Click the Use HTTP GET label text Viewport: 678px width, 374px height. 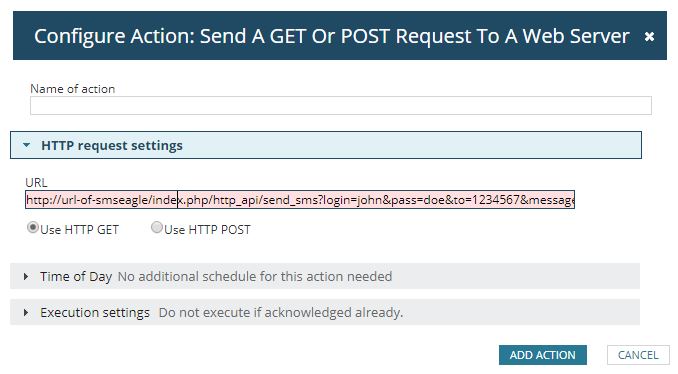click(79, 230)
